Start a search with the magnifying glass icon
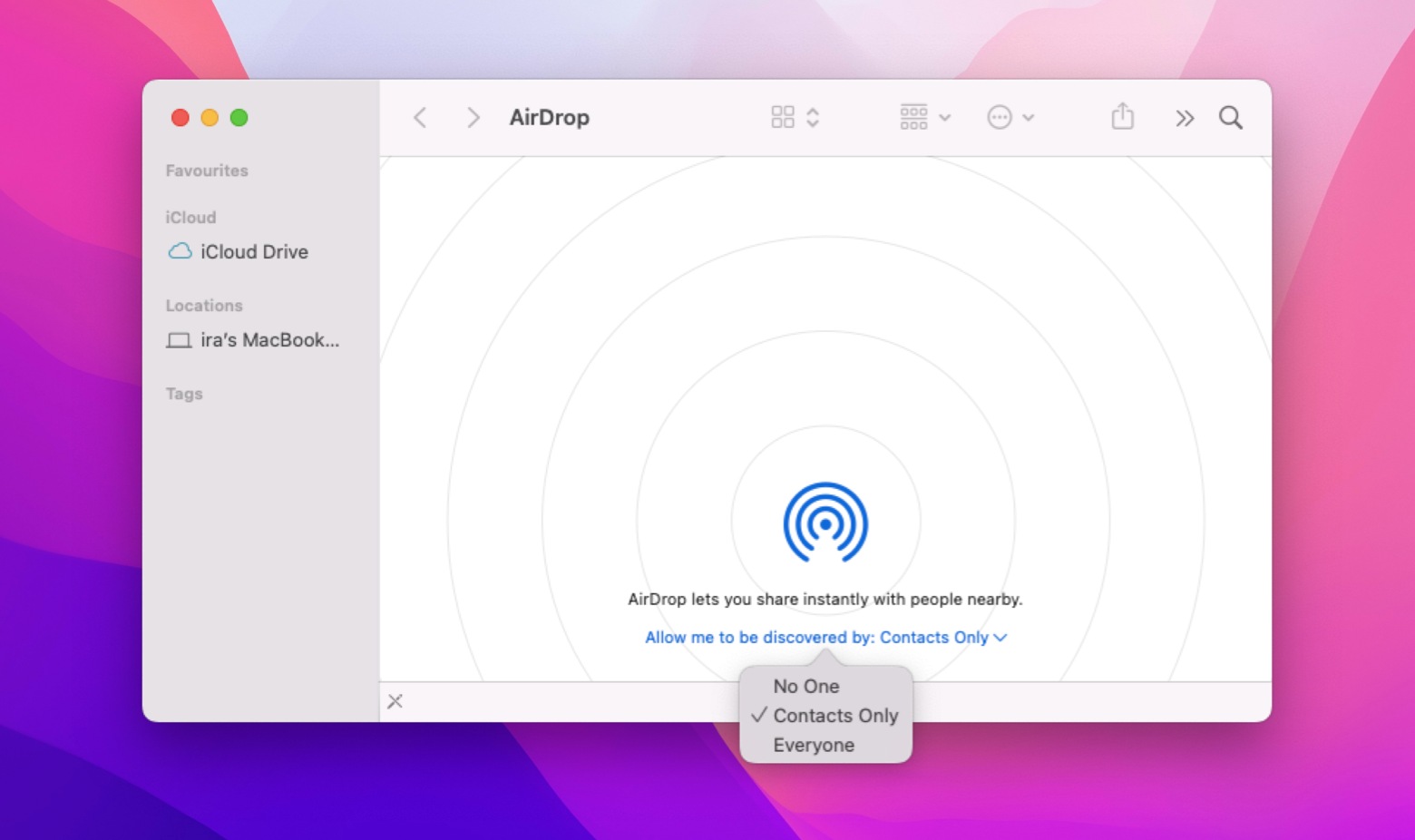The image size is (1415, 840). [1230, 117]
